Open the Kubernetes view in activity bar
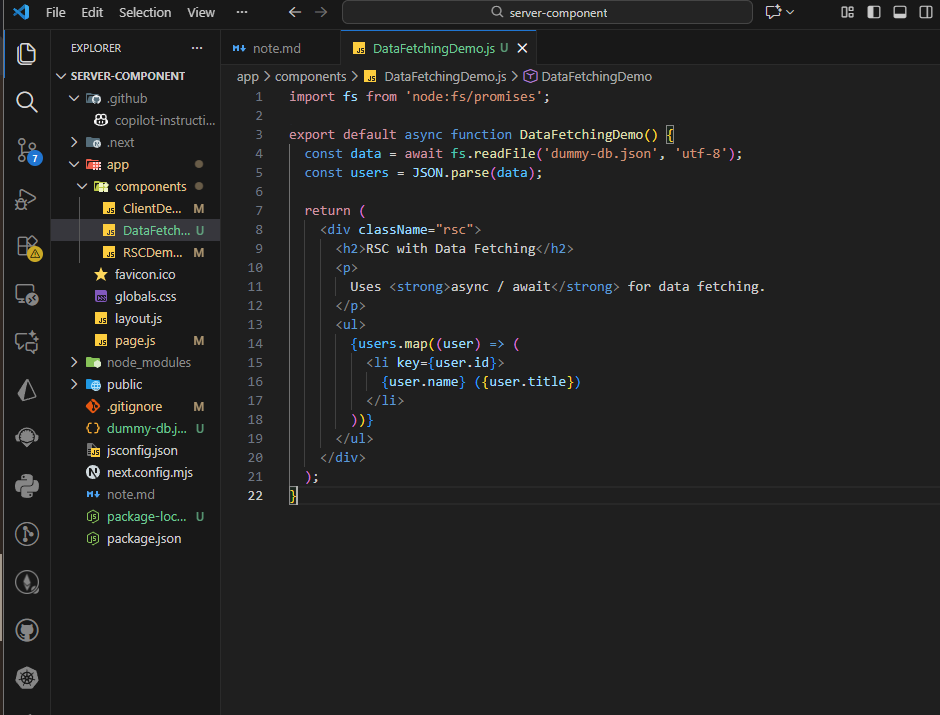Image resolution: width=940 pixels, height=715 pixels. coord(27,678)
